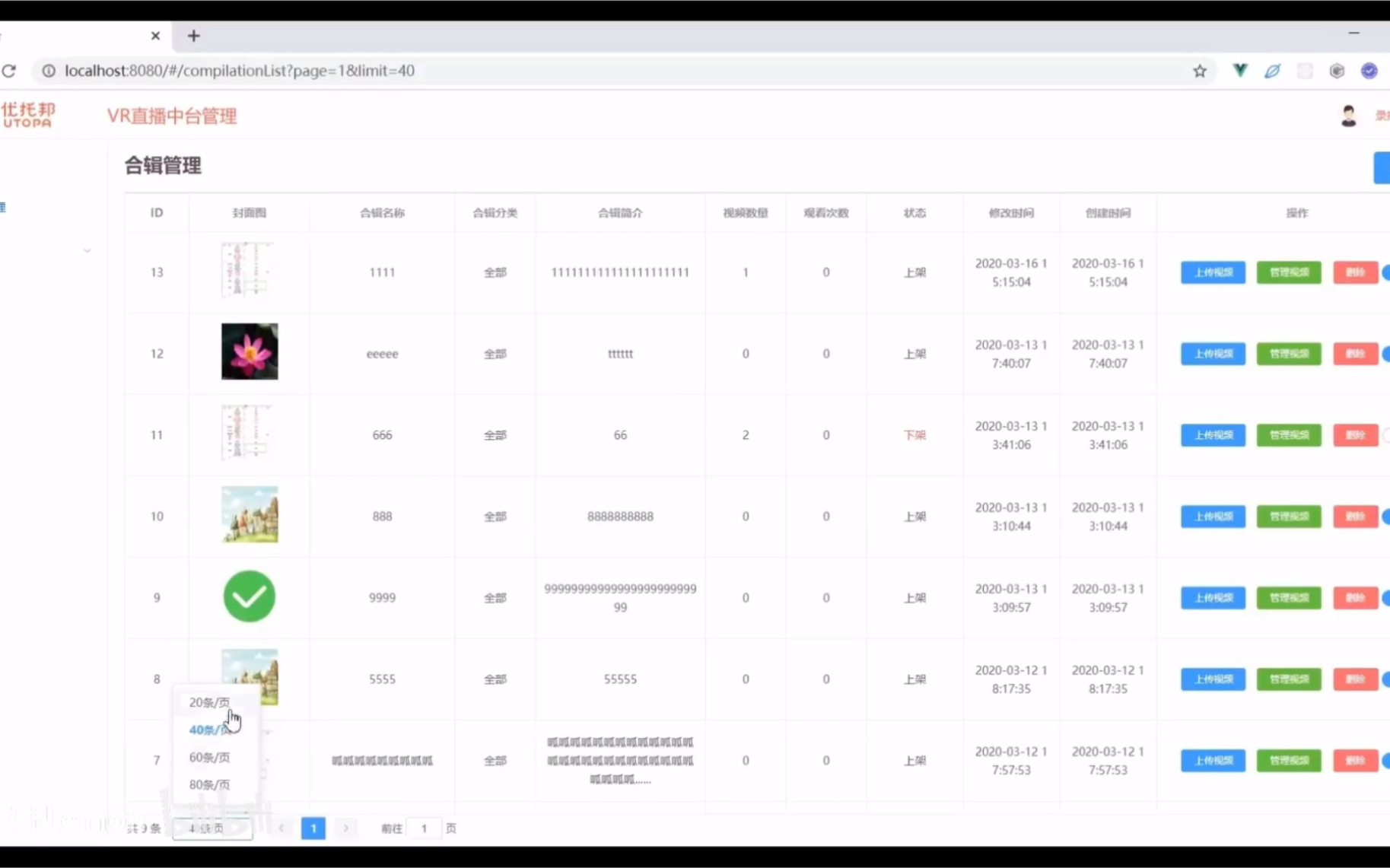
Task: Click the address bar URL
Action: (x=240, y=71)
